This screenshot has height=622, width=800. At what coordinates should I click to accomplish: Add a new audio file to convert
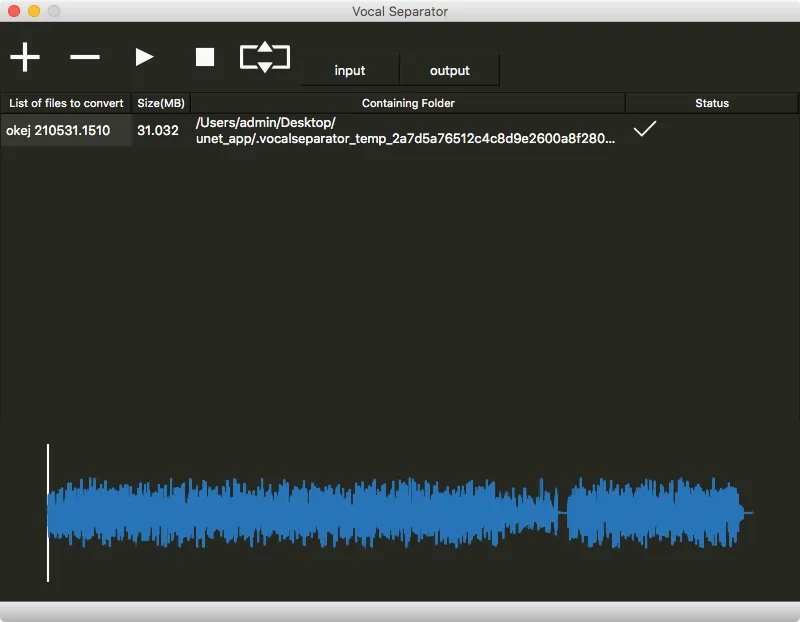[24, 57]
